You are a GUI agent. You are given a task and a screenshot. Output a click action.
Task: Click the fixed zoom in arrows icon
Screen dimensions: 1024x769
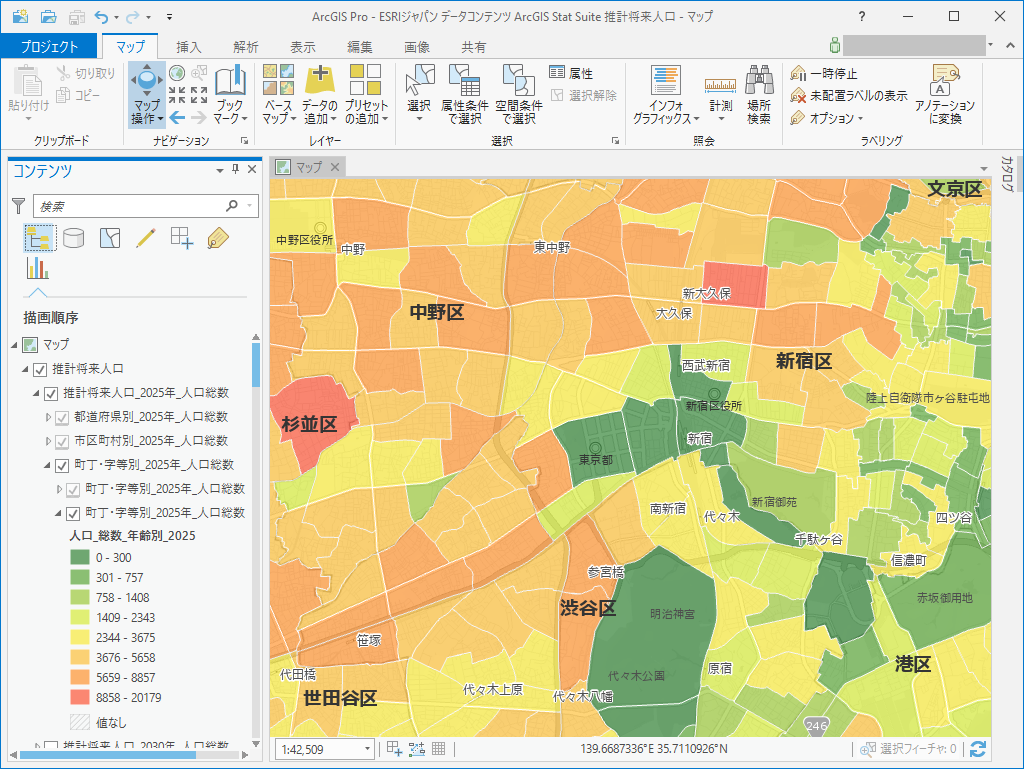pyautogui.click(x=177, y=95)
